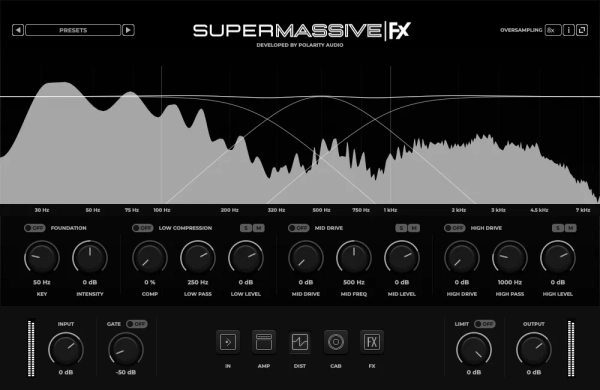Click the 250 Hz LOW PASS value
This screenshot has width=600, height=390.
198,282
